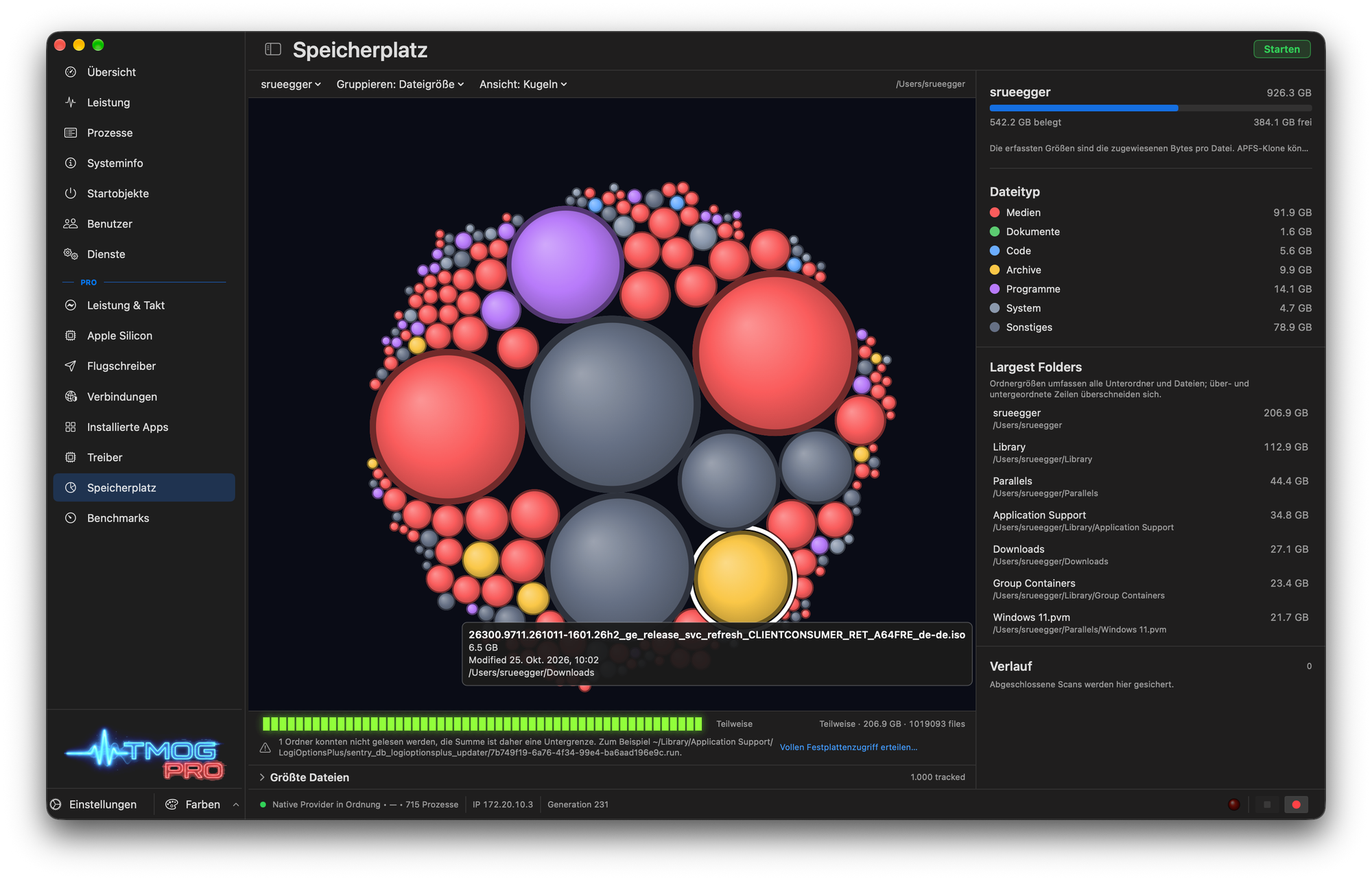Select the Downloads folder row
Screen dimensions: 1372x881
(x=1150, y=554)
